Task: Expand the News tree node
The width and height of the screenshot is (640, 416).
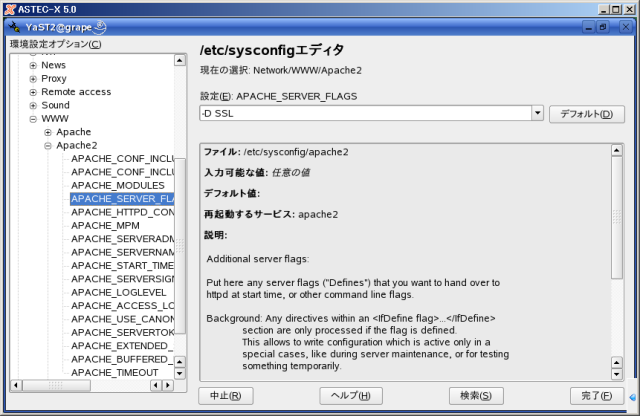Action: (x=33, y=65)
